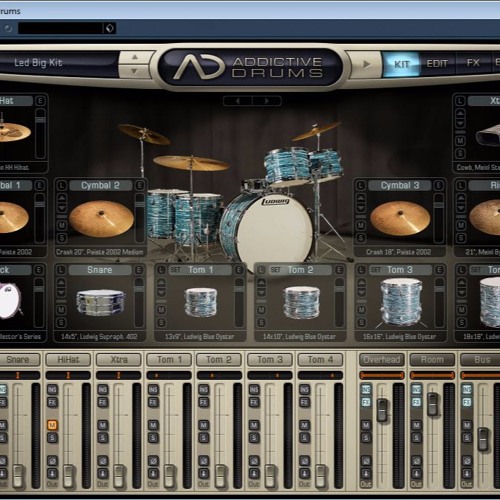The width and height of the screenshot is (500, 500).
Task: Select previous Snare sample arrow
Action: coord(61,283)
